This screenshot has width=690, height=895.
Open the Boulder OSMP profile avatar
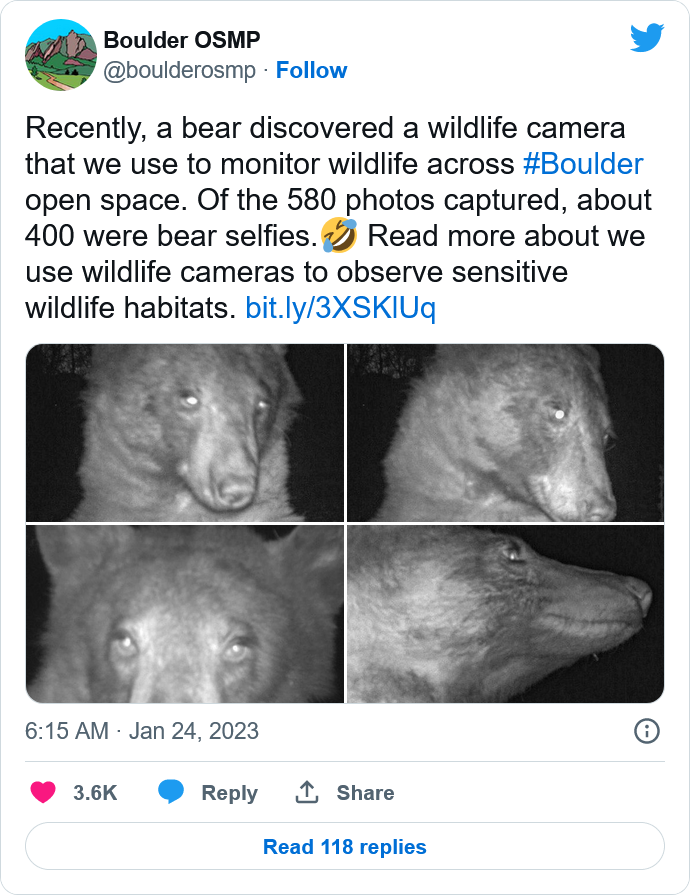(x=60, y=55)
